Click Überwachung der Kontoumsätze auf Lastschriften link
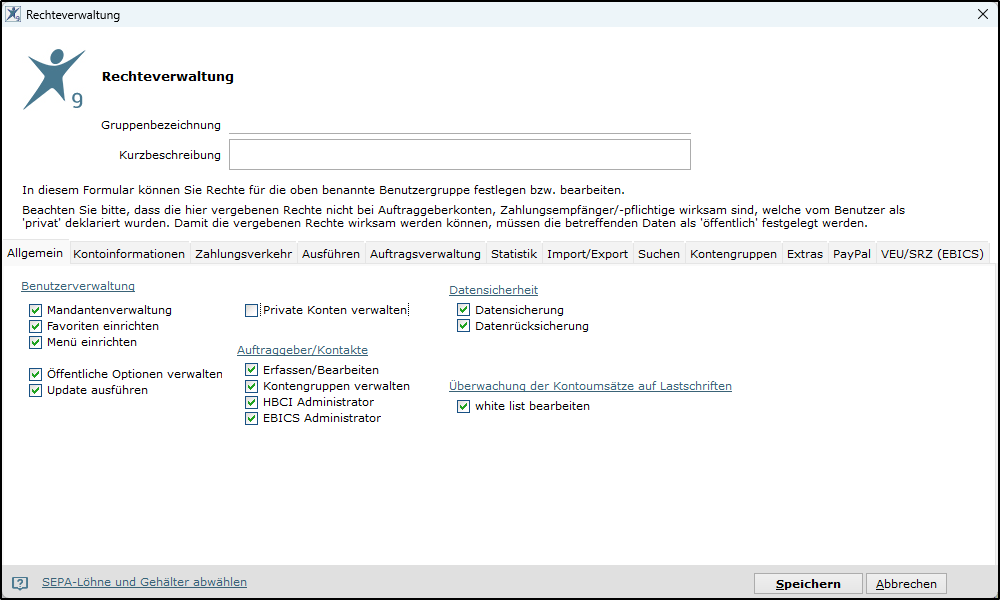The image size is (1000, 600). point(590,386)
